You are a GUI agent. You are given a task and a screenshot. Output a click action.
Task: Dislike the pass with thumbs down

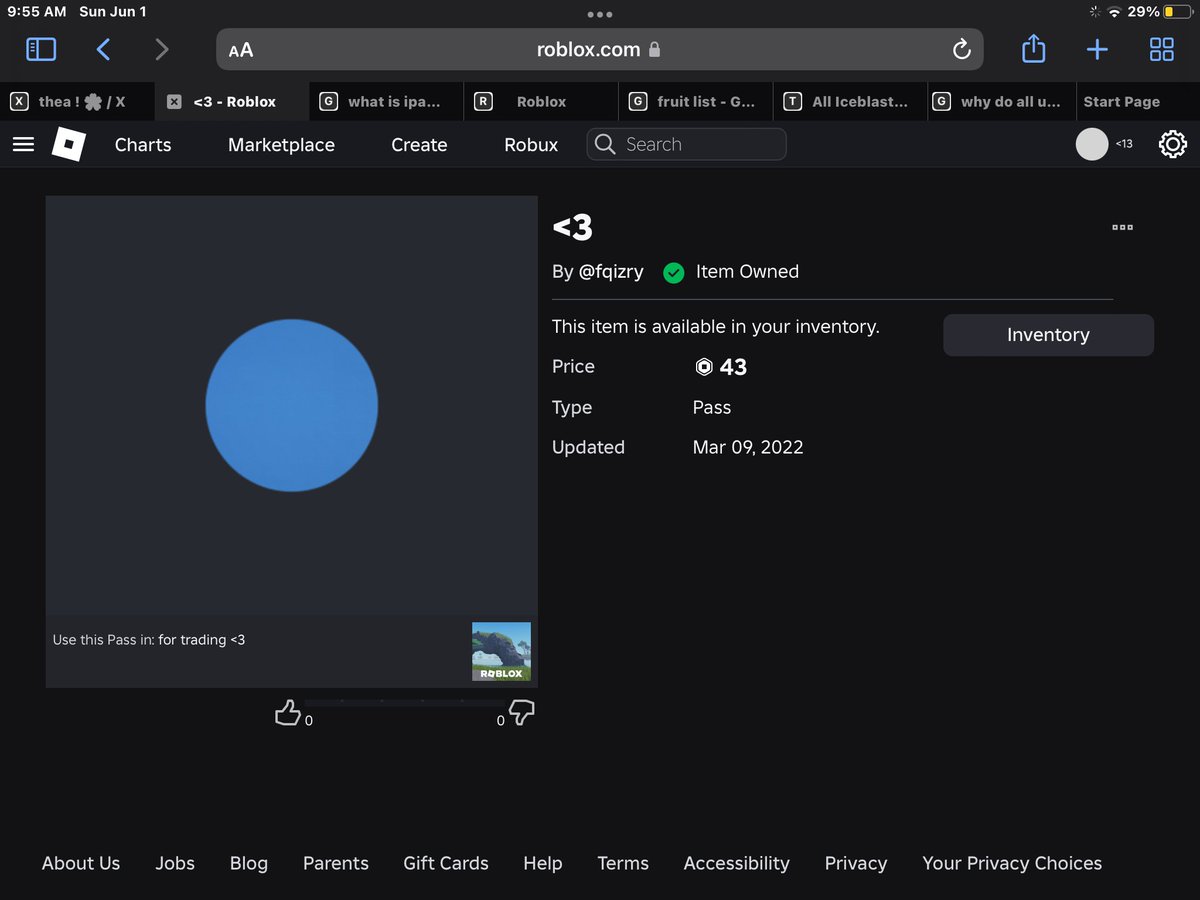[522, 712]
